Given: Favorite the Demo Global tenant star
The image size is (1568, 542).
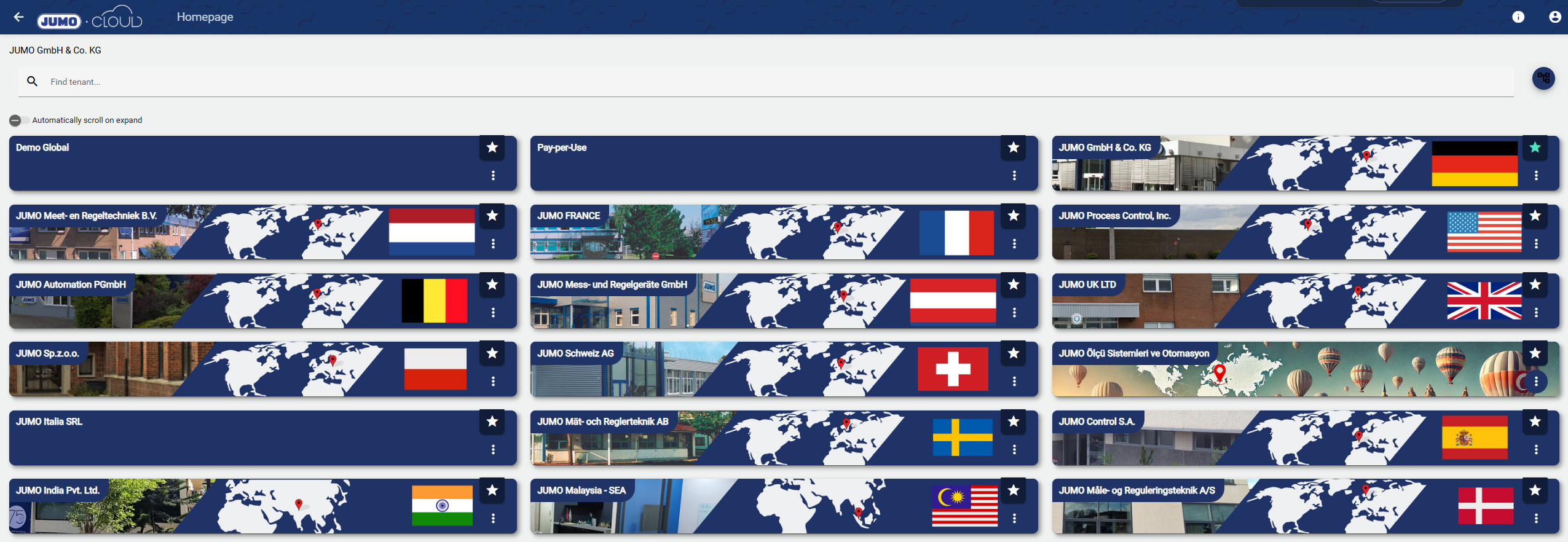Looking at the screenshot, I should (x=492, y=147).
